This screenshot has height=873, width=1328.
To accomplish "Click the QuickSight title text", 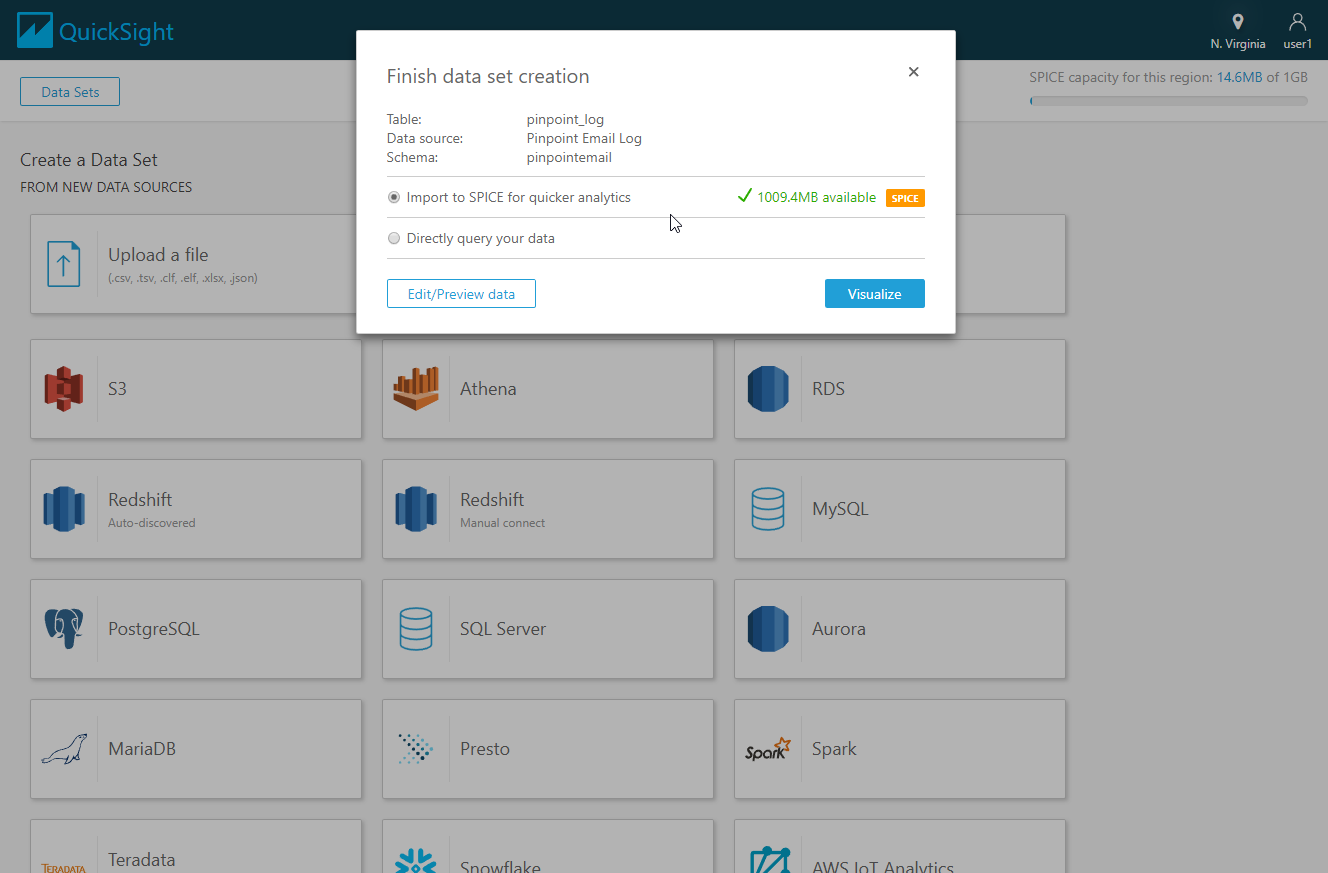I will 116,32.
